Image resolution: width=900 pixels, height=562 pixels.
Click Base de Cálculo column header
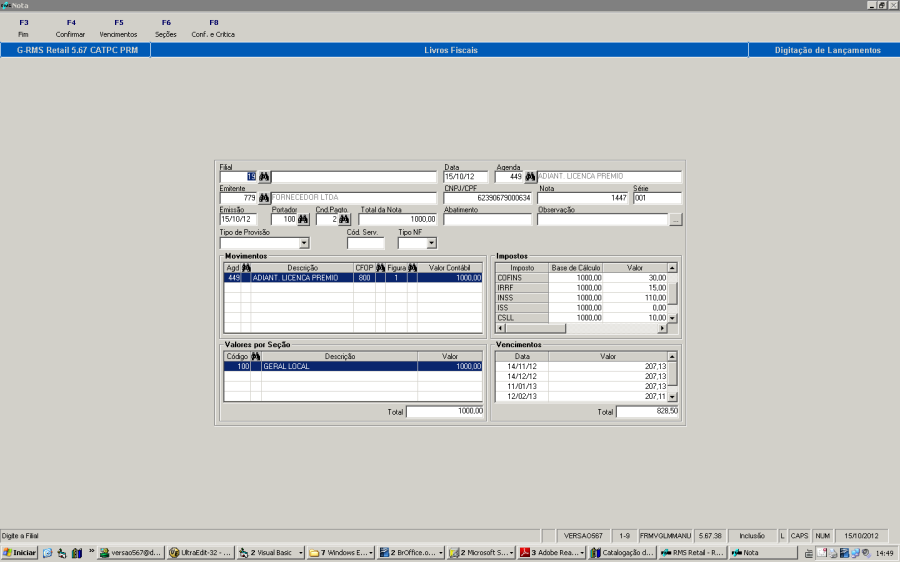576,268
